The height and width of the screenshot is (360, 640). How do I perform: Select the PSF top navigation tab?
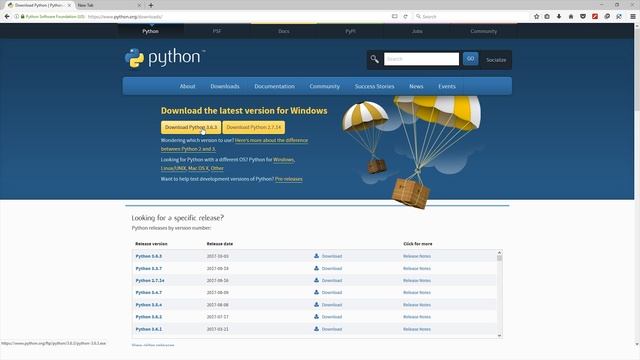pyautogui.click(x=217, y=31)
